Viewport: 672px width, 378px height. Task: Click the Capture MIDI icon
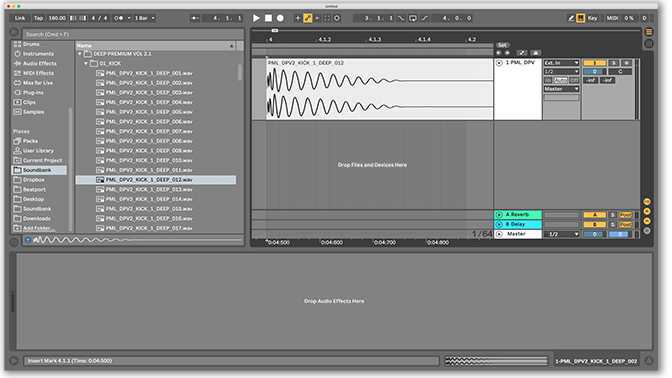(x=327, y=18)
